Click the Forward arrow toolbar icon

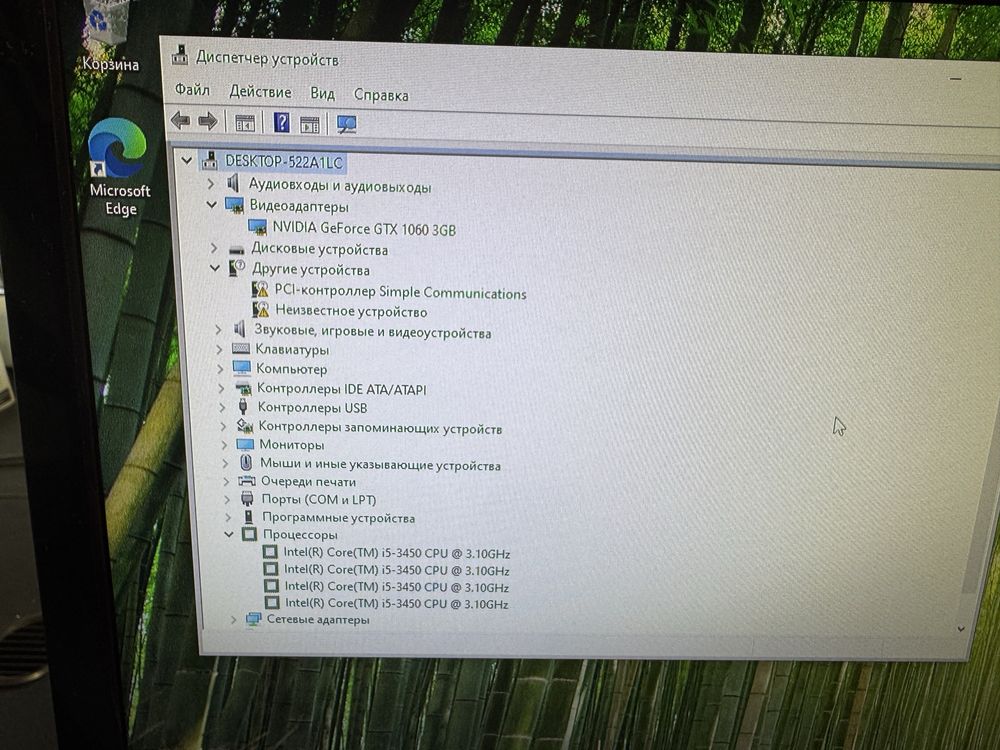pyautogui.click(x=208, y=121)
